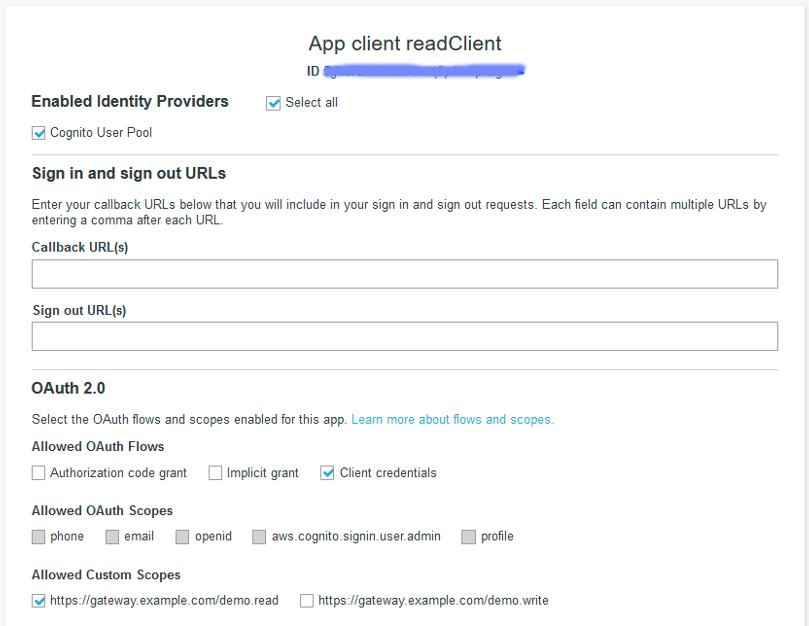The width and height of the screenshot is (809, 626).
Task: Enable the phone OAuth scope
Action: [x=38, y=536]
